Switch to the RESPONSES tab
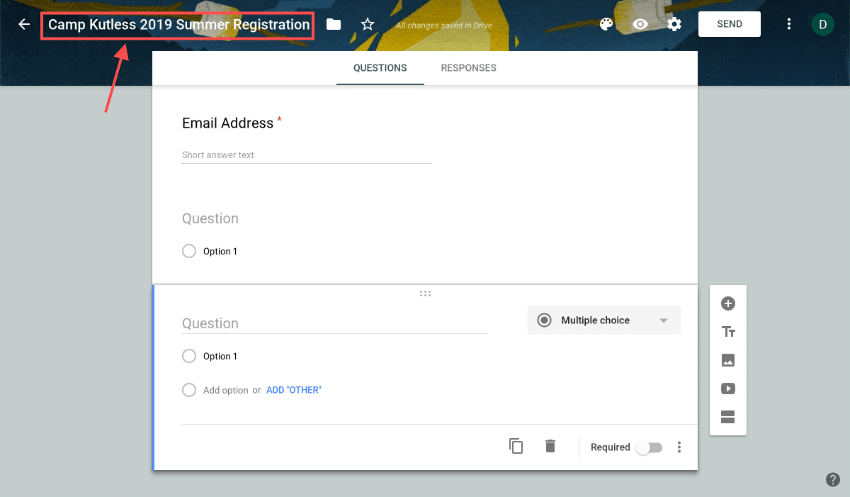This screenshot has height=497, width=850. (x=468, y=68)
